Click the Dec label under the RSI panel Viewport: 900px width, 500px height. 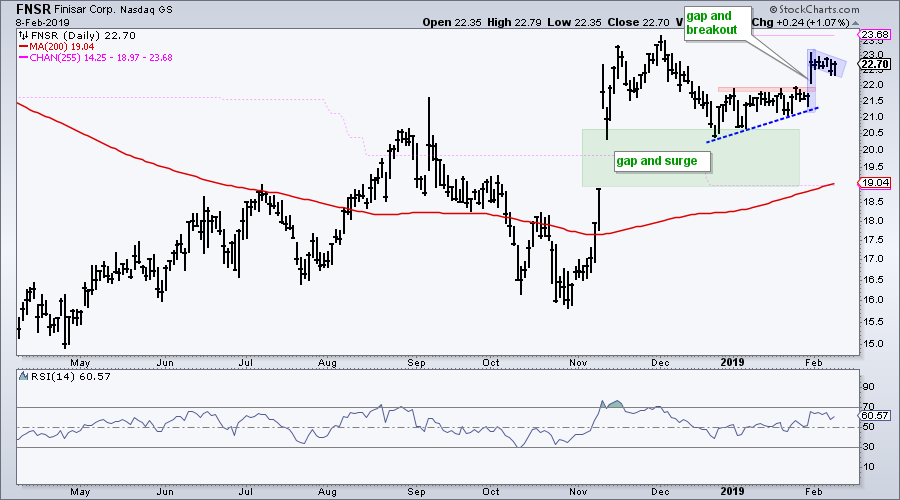click(x=661, y=492)
